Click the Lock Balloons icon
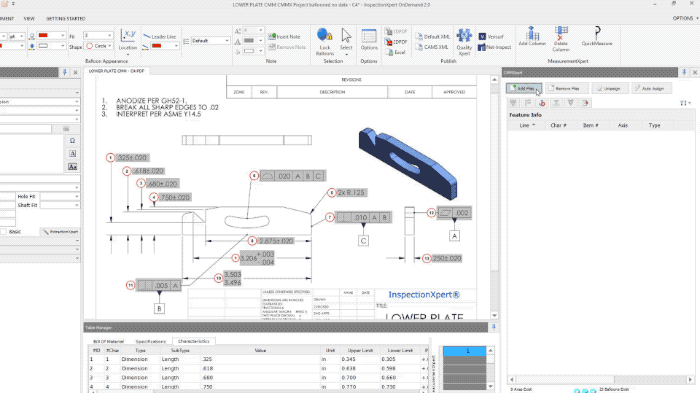This screenshot has height=393, width=700. pos(325,35)
